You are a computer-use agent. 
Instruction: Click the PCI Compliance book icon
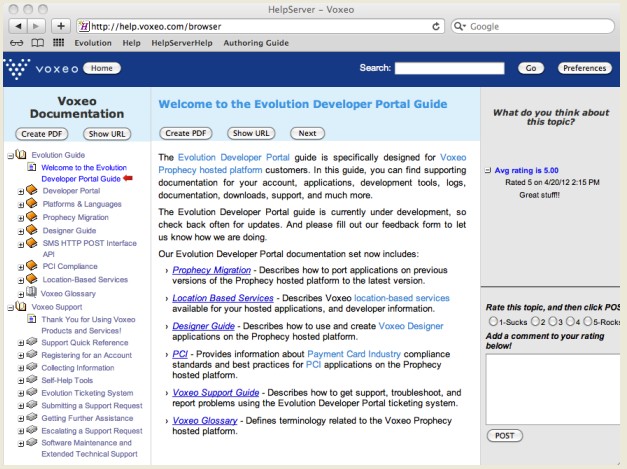click(x=32, y=265)
